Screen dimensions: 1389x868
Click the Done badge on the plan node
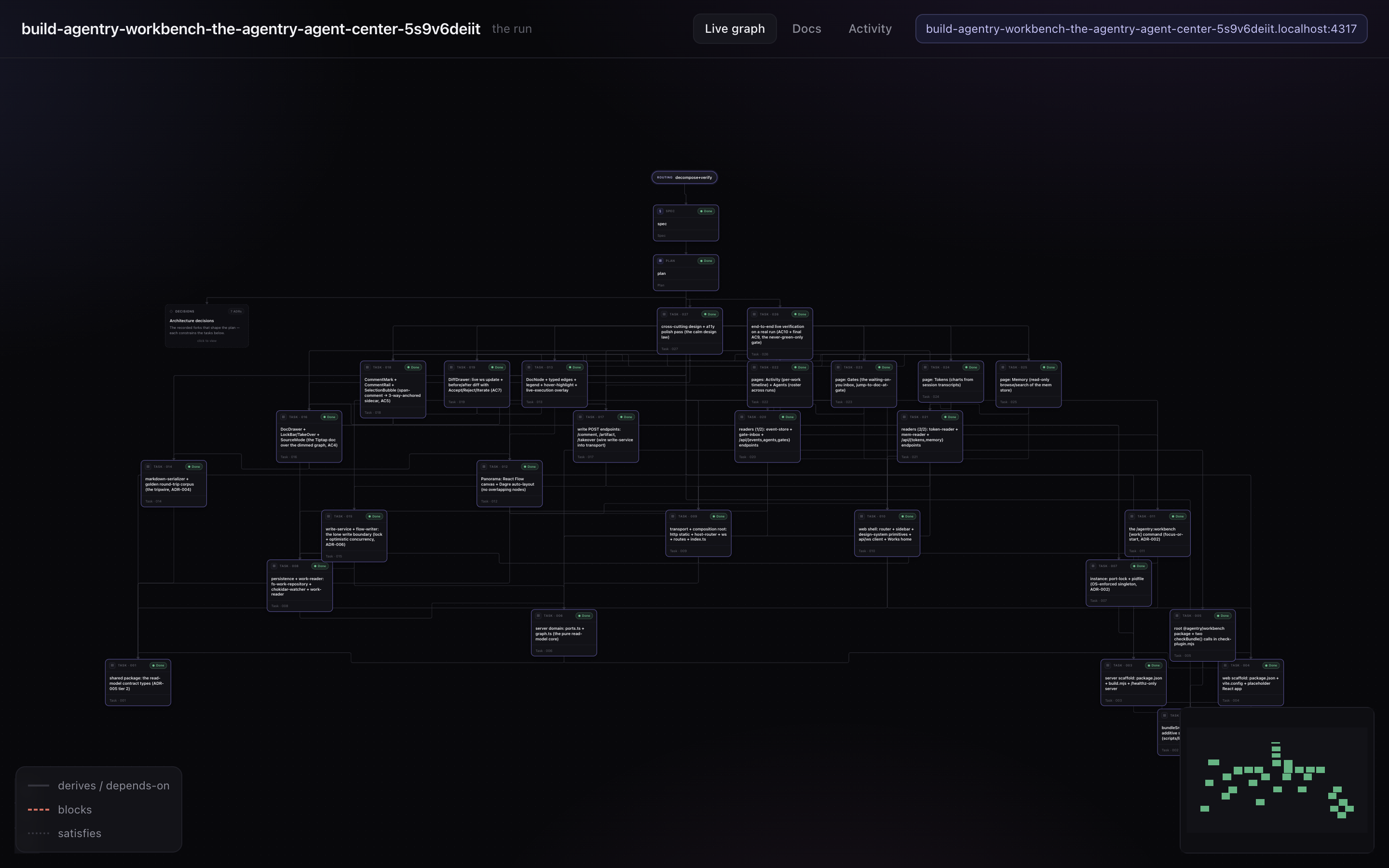(x=706, y=260)
